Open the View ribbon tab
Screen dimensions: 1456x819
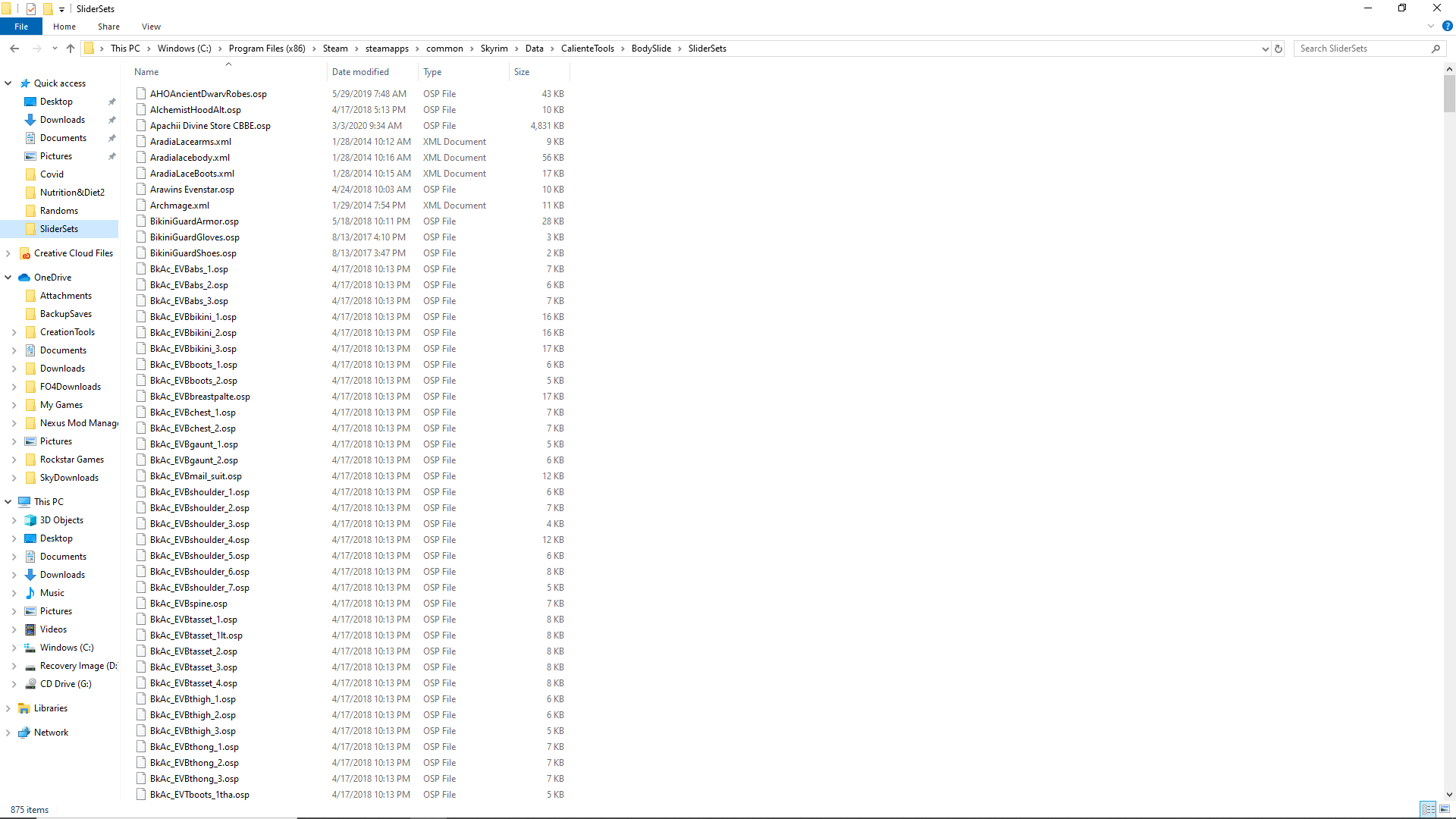pos(151,27)
